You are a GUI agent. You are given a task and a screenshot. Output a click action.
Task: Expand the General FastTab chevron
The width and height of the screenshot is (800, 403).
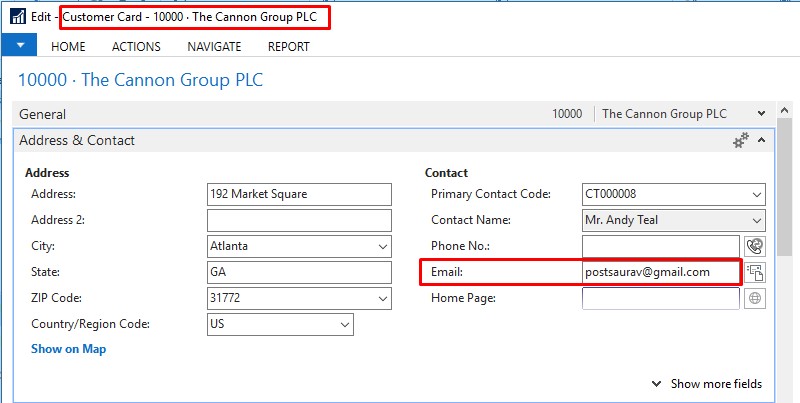coord(762,114)
